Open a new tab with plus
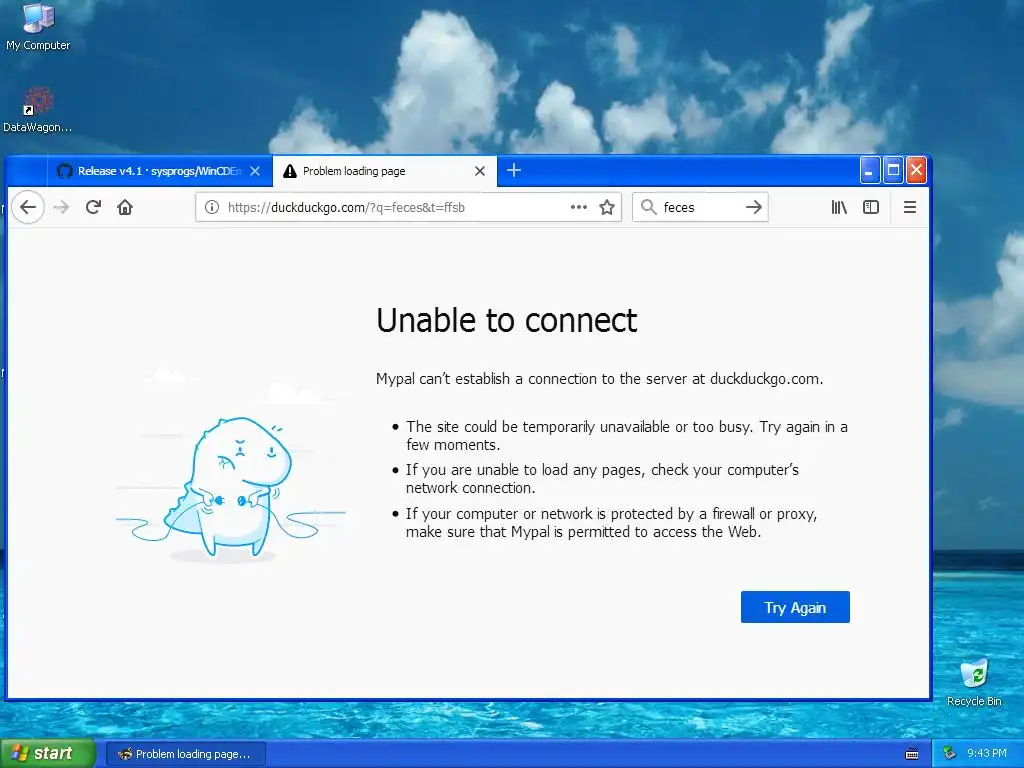The width and height of the screenshot is (1024, 768). point(514,170)
